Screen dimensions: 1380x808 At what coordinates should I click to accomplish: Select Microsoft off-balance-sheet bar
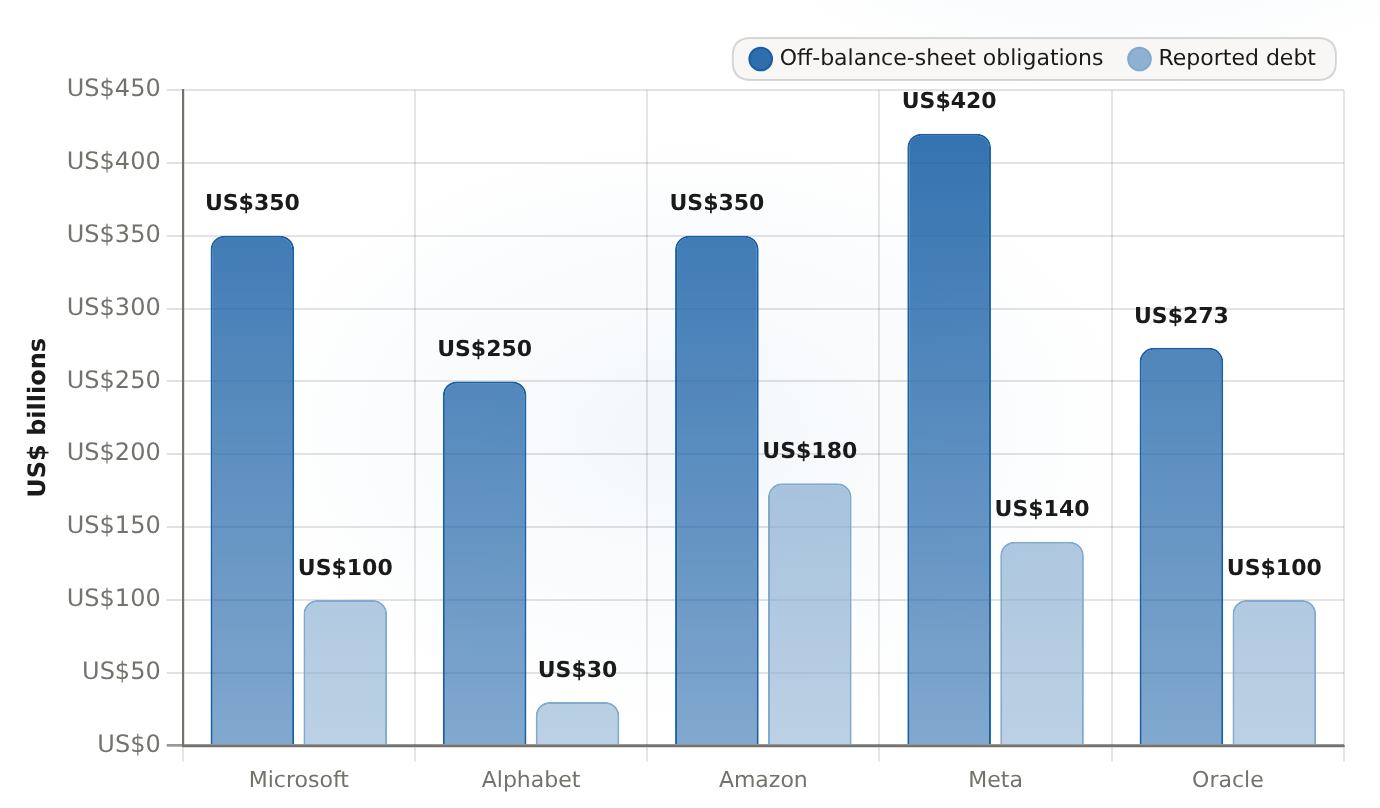tap(252, 491)
